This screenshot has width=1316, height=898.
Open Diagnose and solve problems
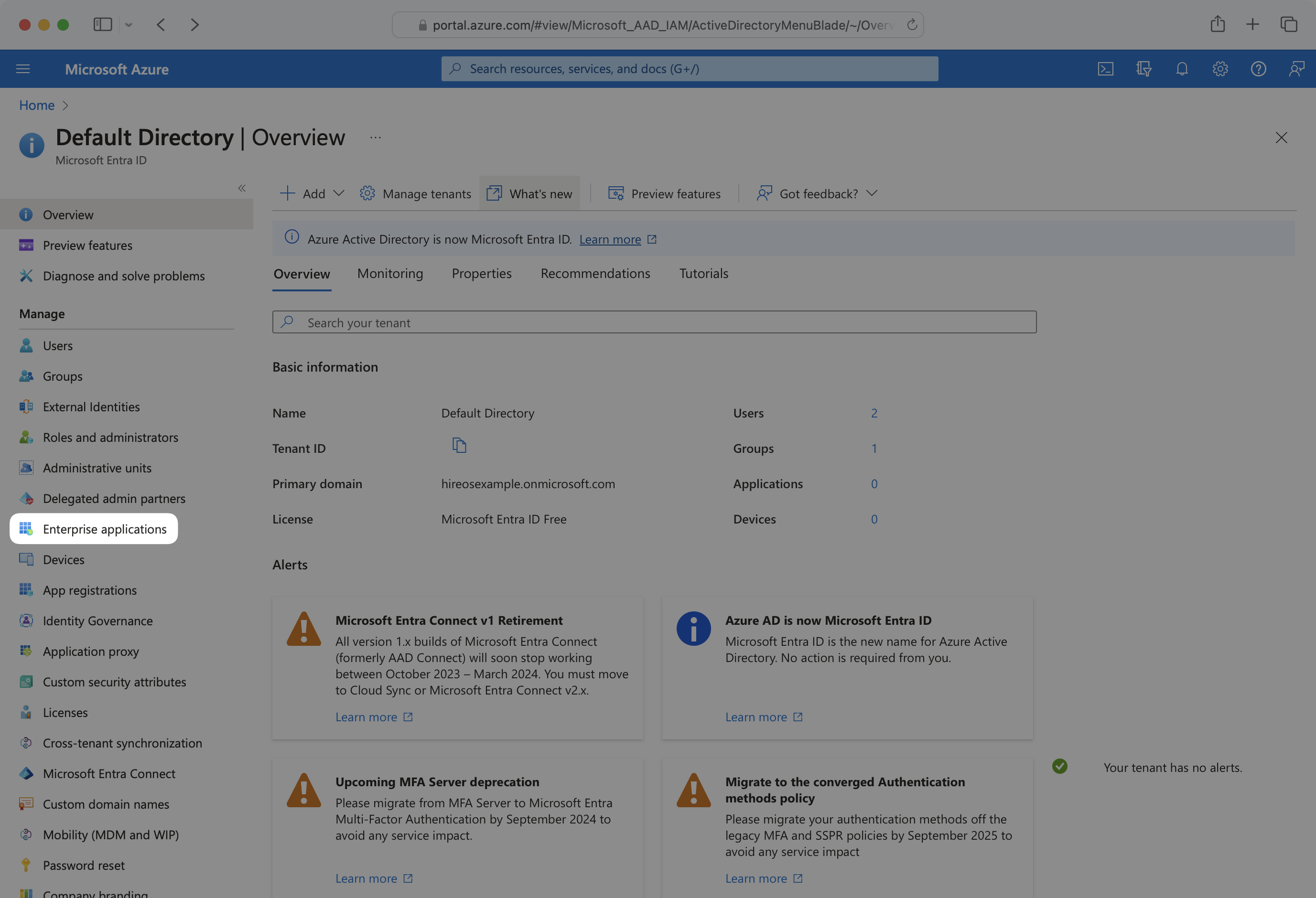click(123, 276)
